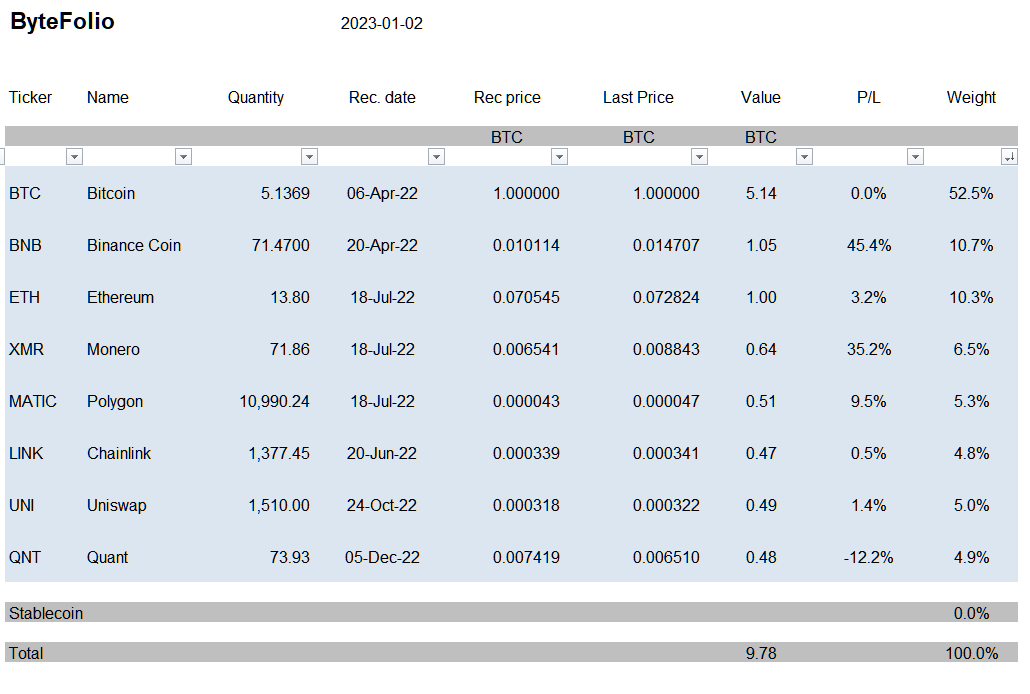Select the UNI ticker cell
Screen dimensions: 1030x694
22,505
